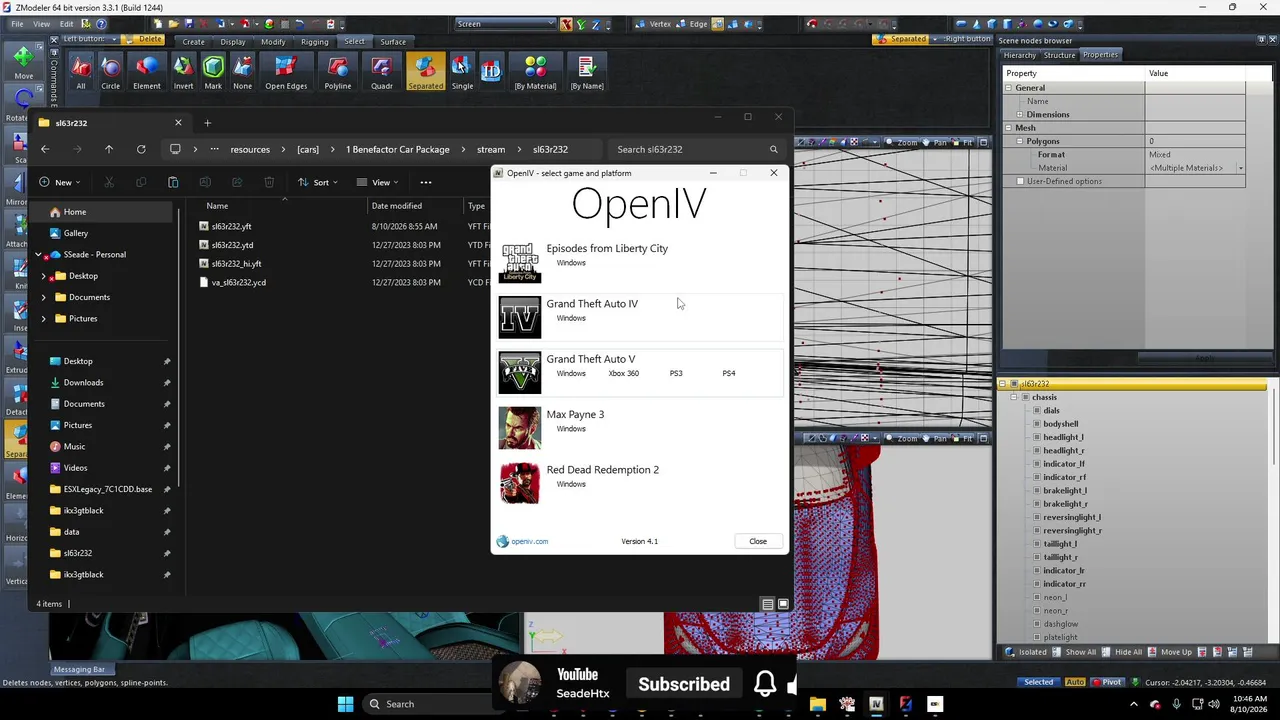Image resolution: width=1280 pixels, height=720 pixels.
Task: Collapse the chassis tree node
Action: [1013, 397]
